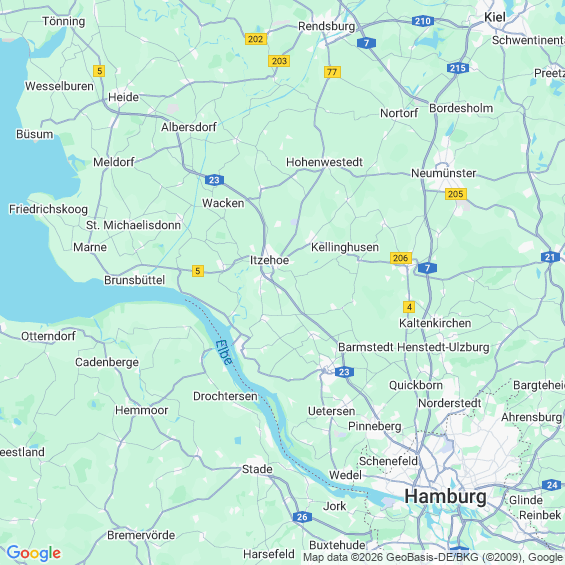Click the blue 215 motorway shield

pyautogui.click(x=458, y=68)
